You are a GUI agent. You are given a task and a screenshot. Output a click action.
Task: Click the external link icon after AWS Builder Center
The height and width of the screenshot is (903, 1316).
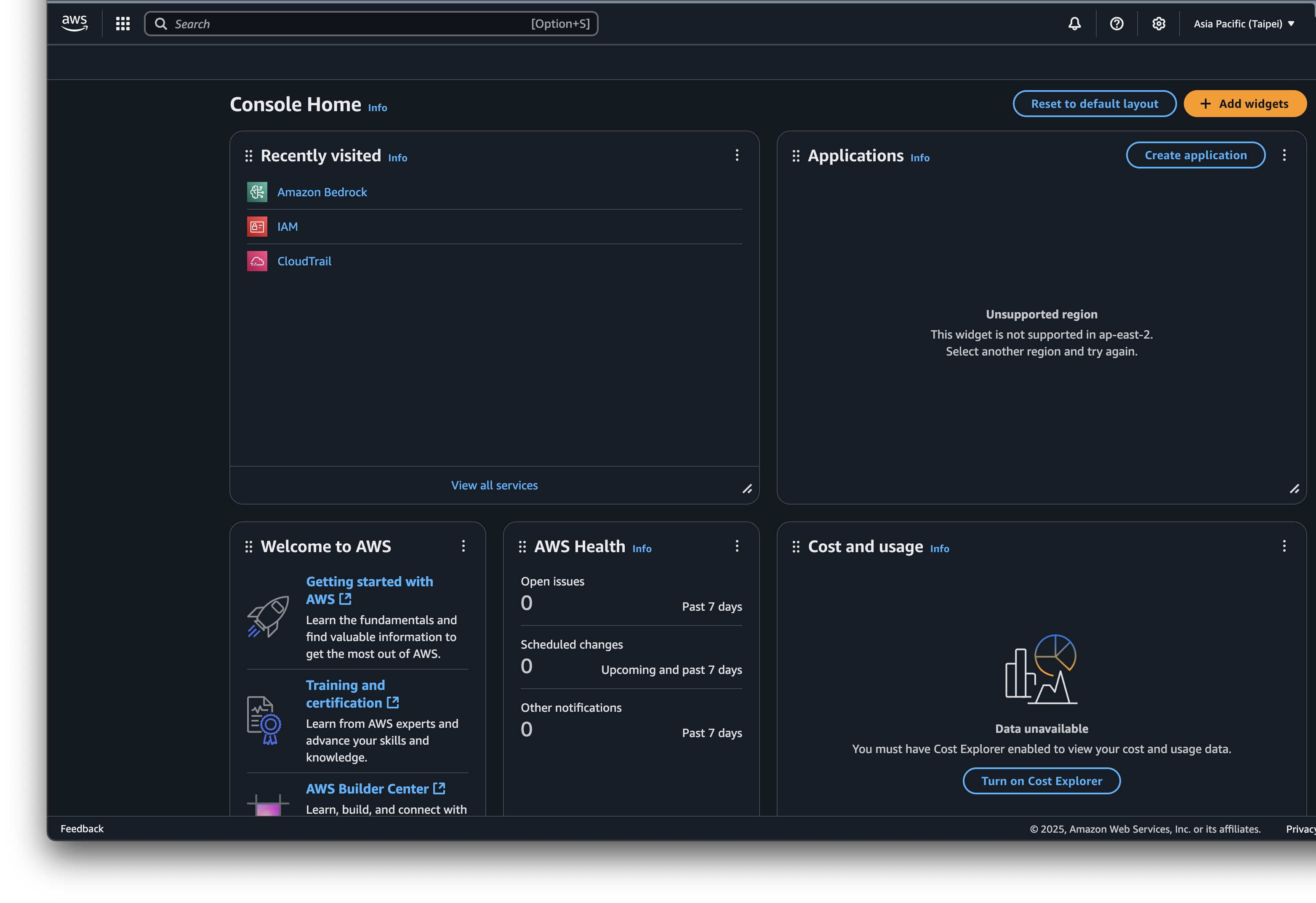pyautogui.click(x=440, y=788)
